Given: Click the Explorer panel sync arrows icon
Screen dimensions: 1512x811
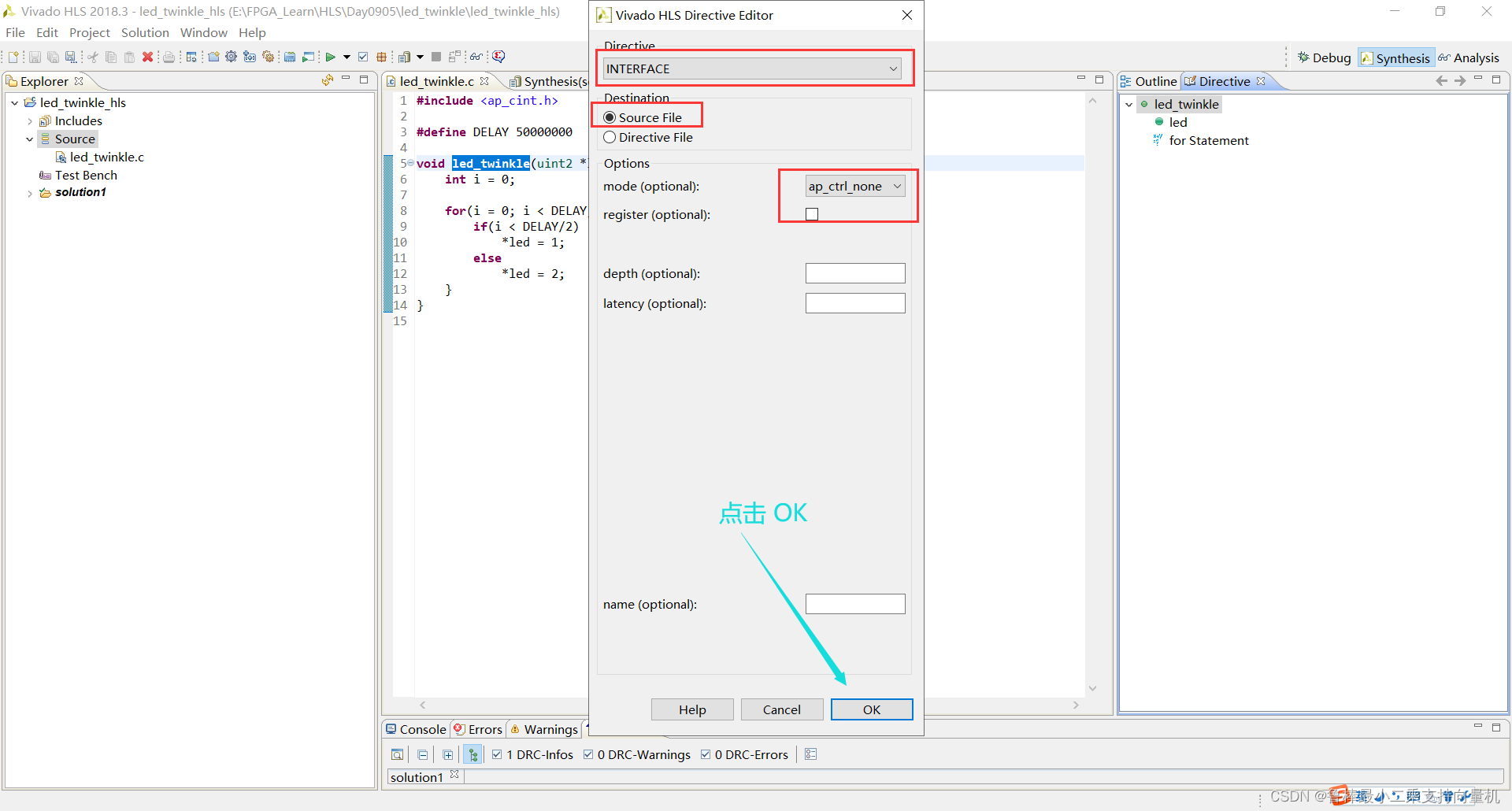Looking at the screenshot, I should click(328, 80).
